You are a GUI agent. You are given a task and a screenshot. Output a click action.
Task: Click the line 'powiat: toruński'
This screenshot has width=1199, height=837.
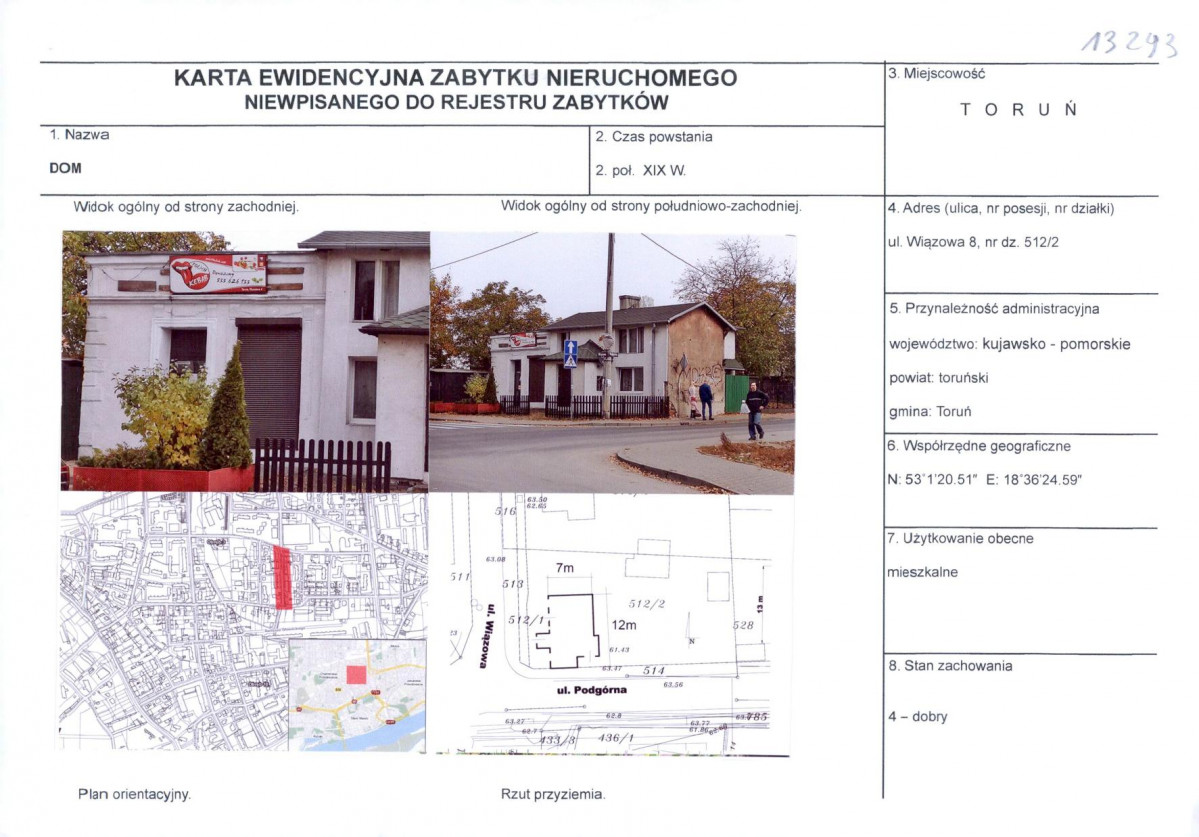(939, 378)
